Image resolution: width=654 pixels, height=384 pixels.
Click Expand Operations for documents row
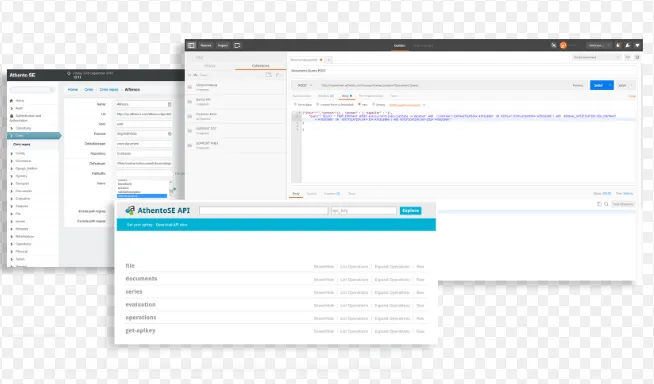(x=392, y=280)
